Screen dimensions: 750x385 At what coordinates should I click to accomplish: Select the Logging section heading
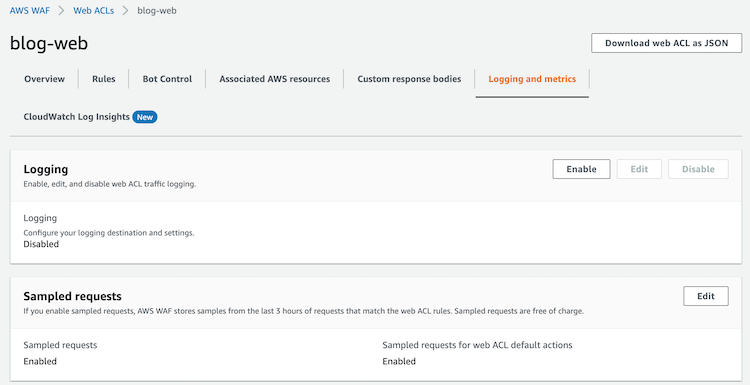[x=46, y=170]
